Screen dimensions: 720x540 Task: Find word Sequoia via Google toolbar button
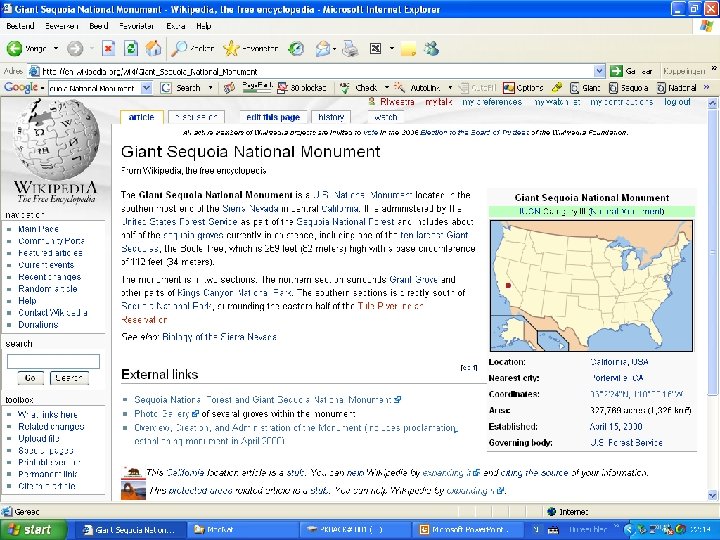[x=629, y=87]
